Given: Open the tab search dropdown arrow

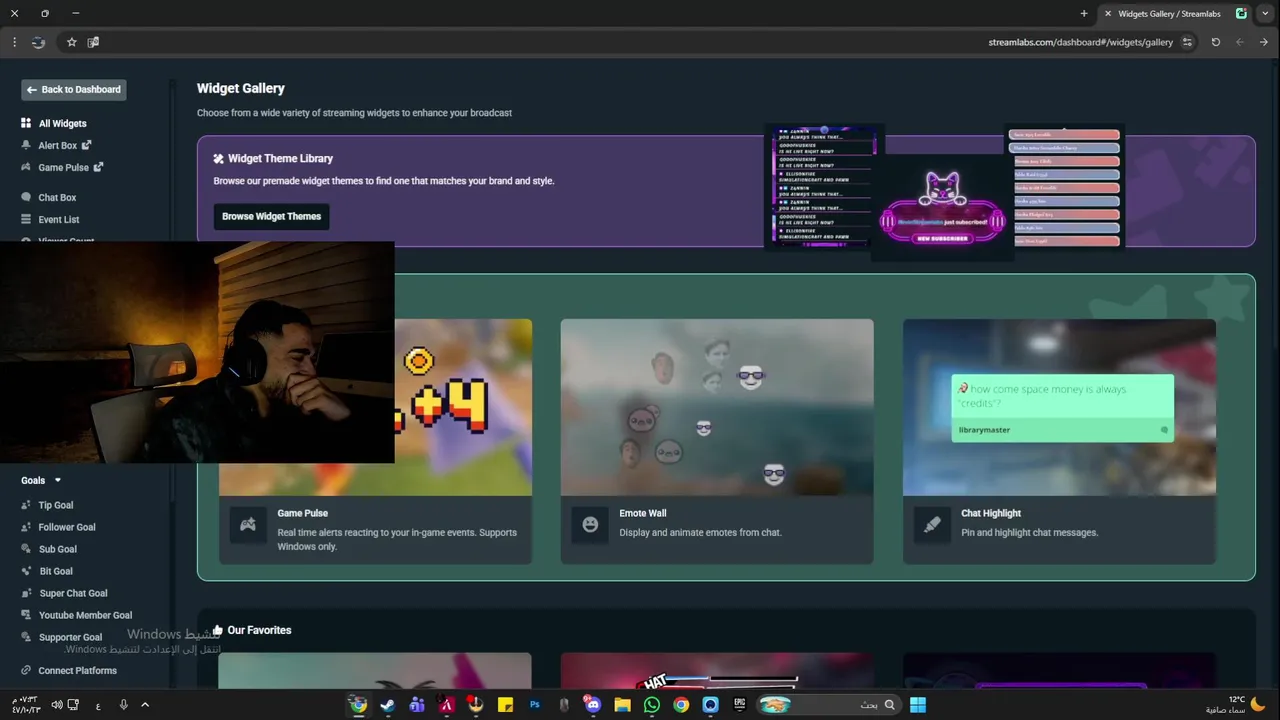Looking at the screenshot, I should click(x=1264, y=14).
